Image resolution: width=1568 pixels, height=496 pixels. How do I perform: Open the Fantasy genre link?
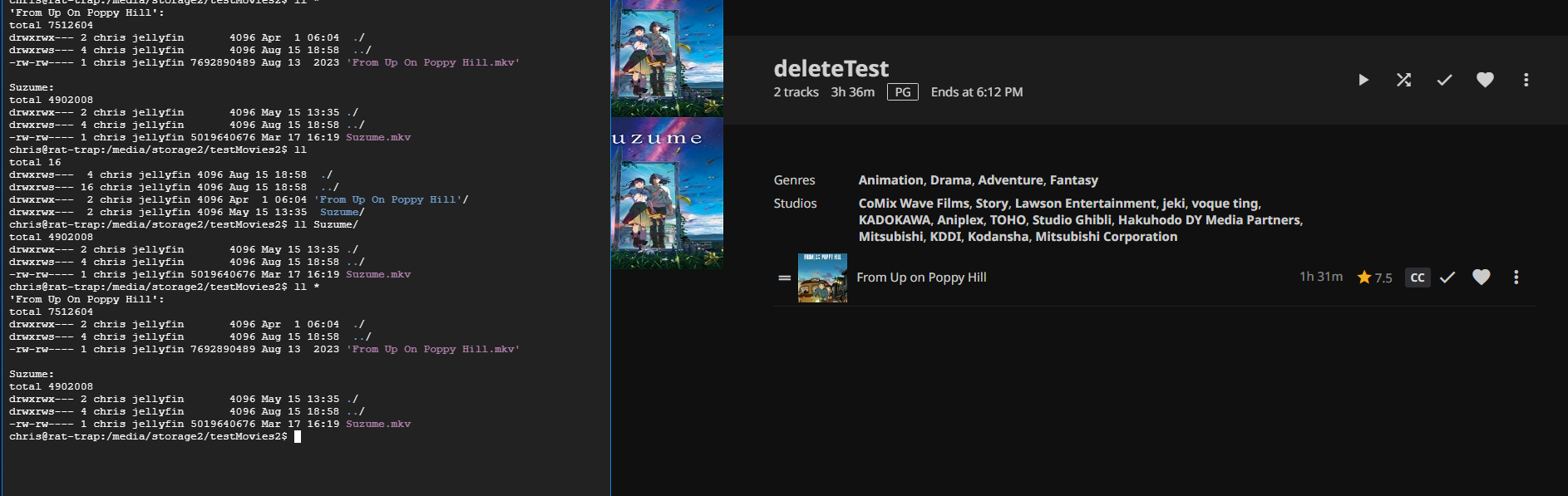tap(1073, 180)
